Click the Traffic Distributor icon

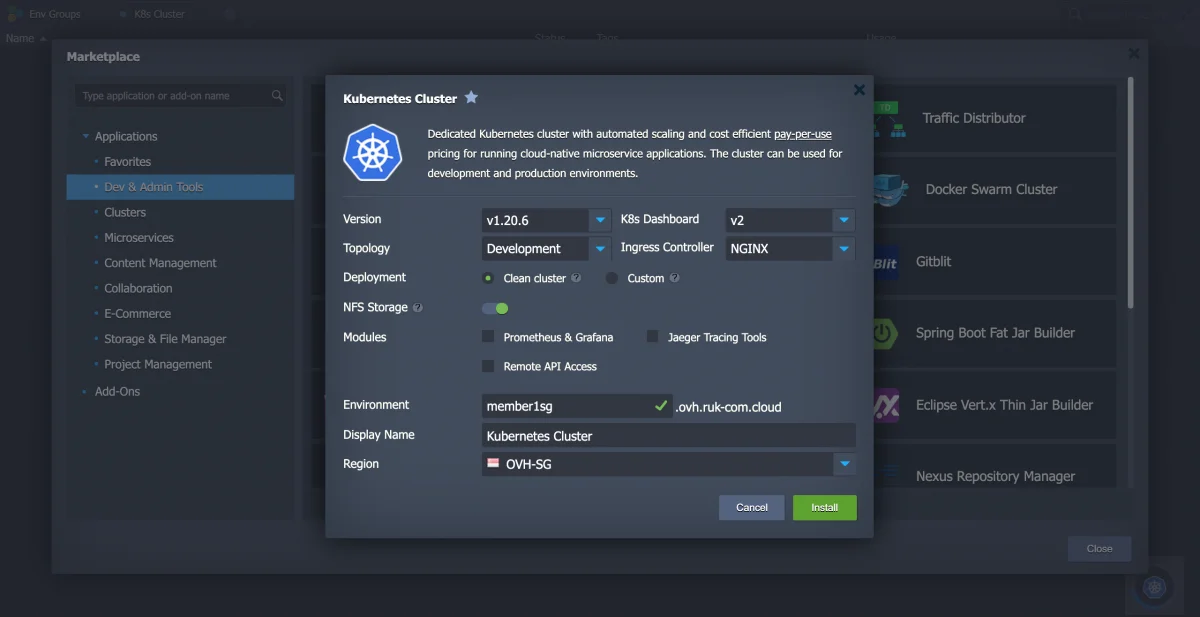[888, 119]
